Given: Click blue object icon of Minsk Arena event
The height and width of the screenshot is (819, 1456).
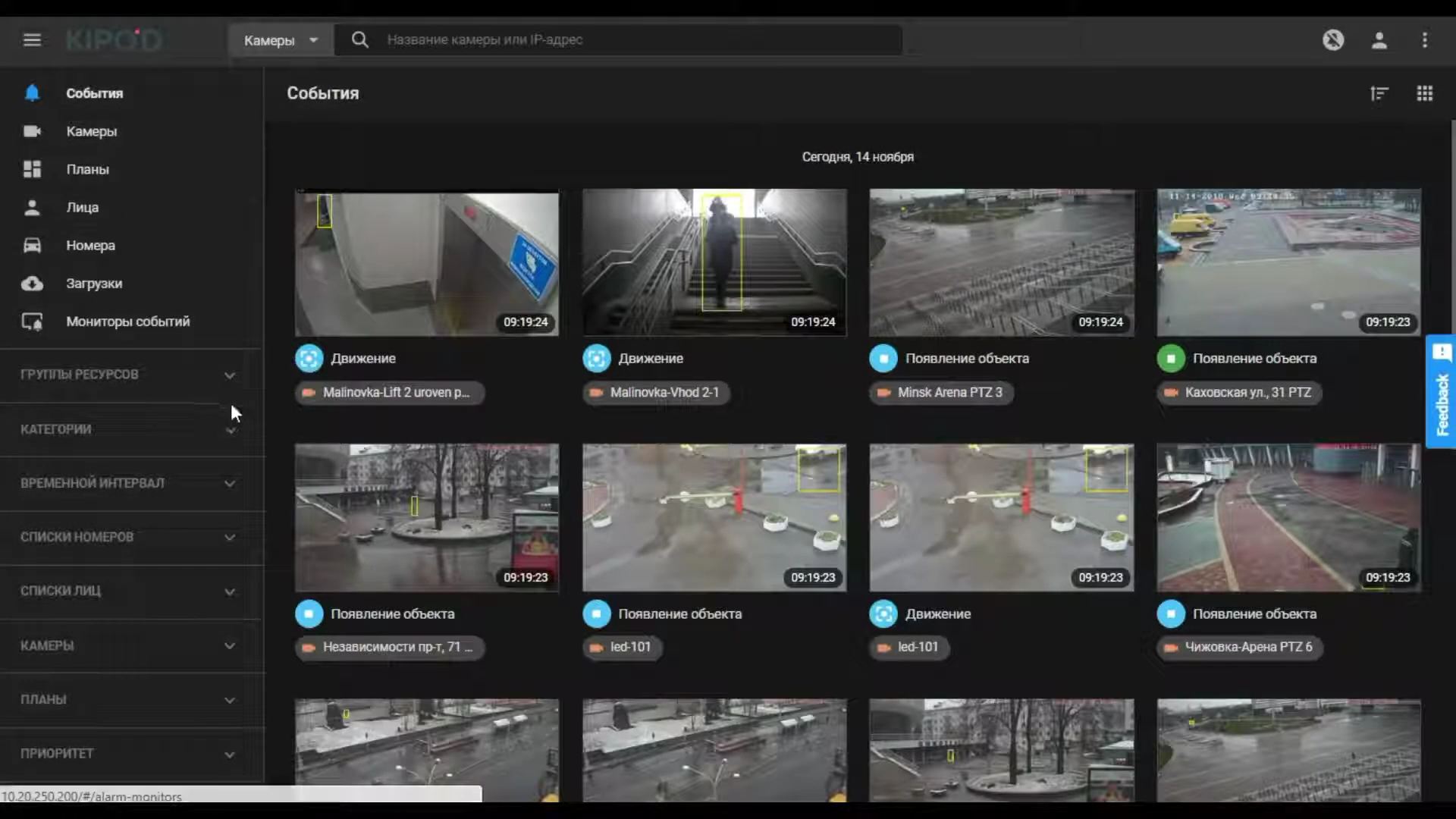Looking at the screenshot, I should 883,359.
